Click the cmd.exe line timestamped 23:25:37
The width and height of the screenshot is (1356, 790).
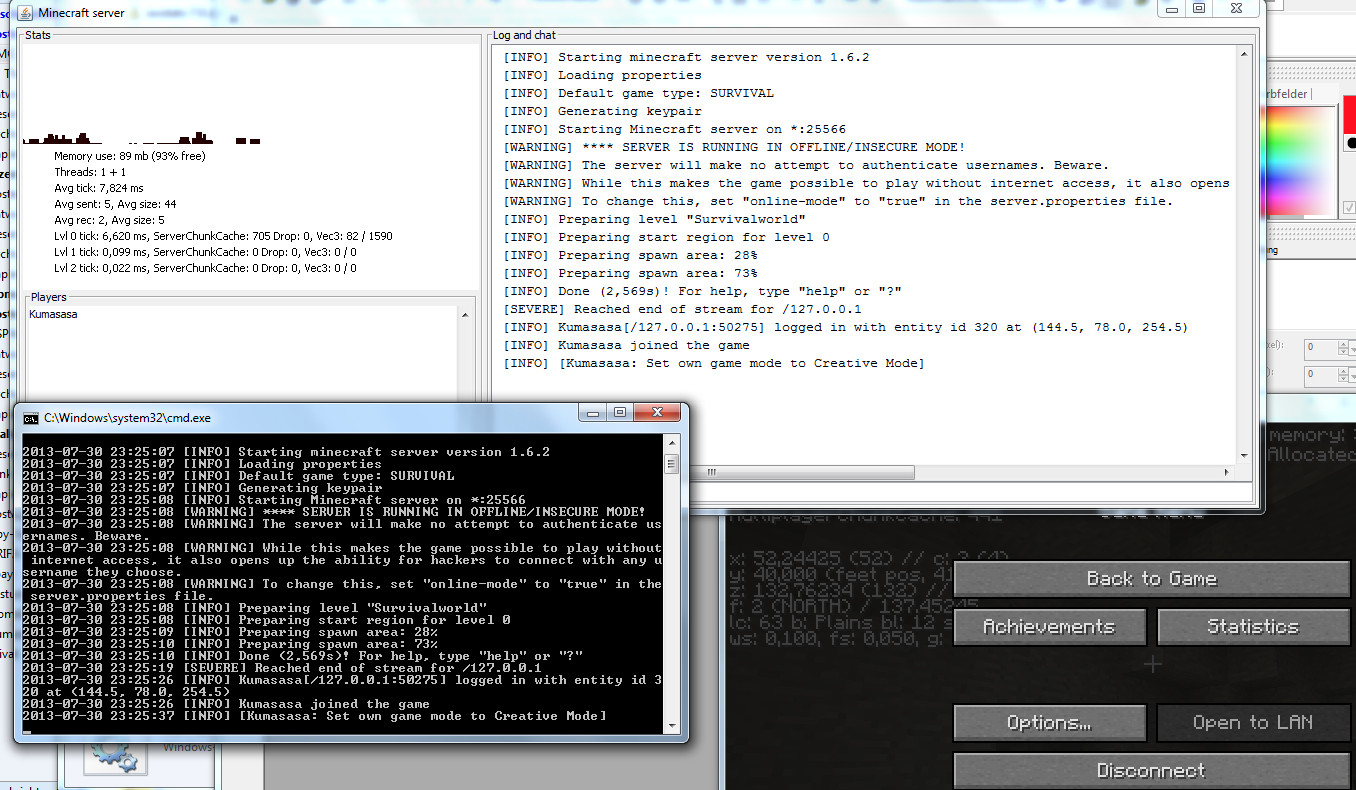pos(314,716)
